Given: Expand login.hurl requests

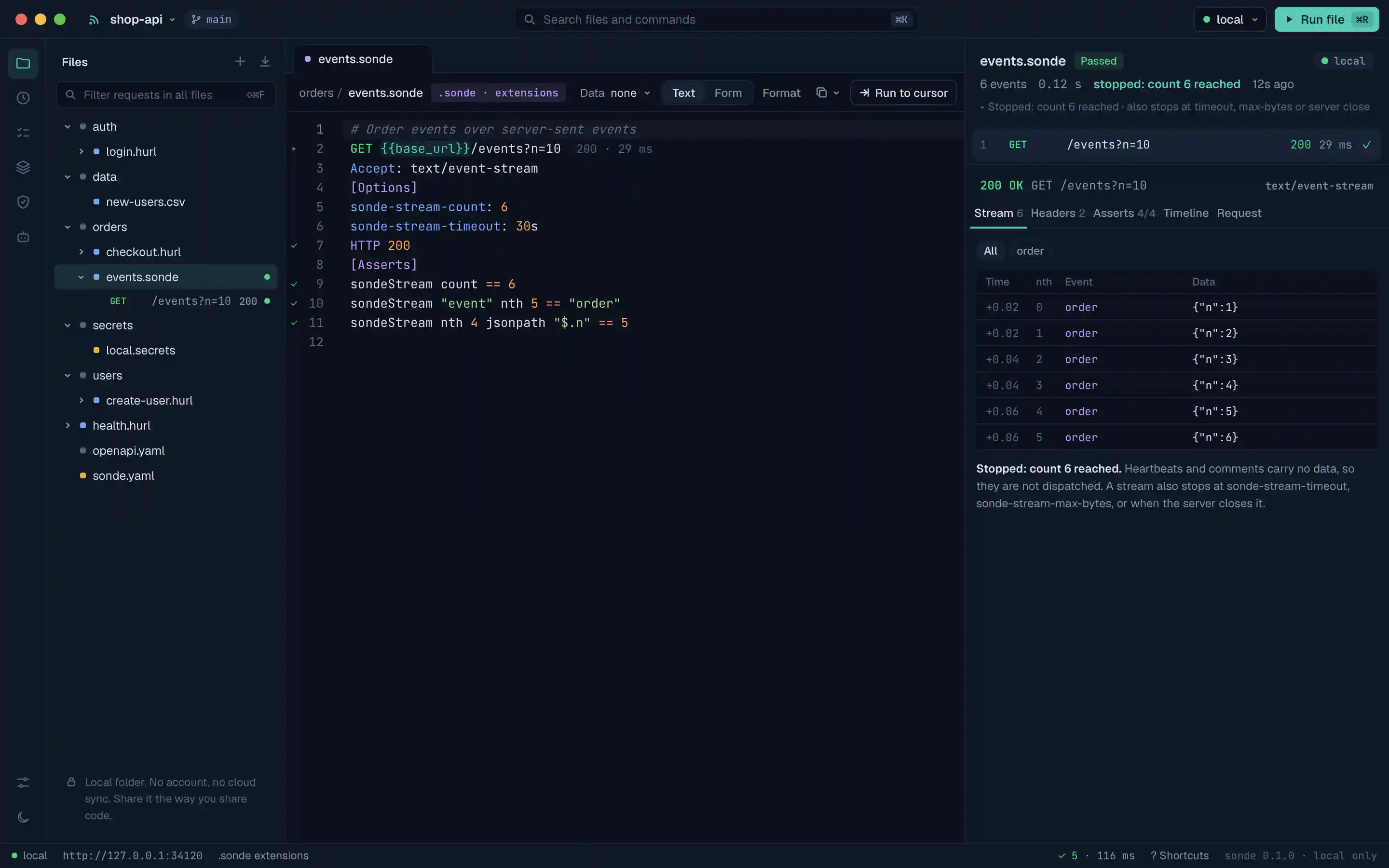Looking at the screenshot, I should [81, 151].
